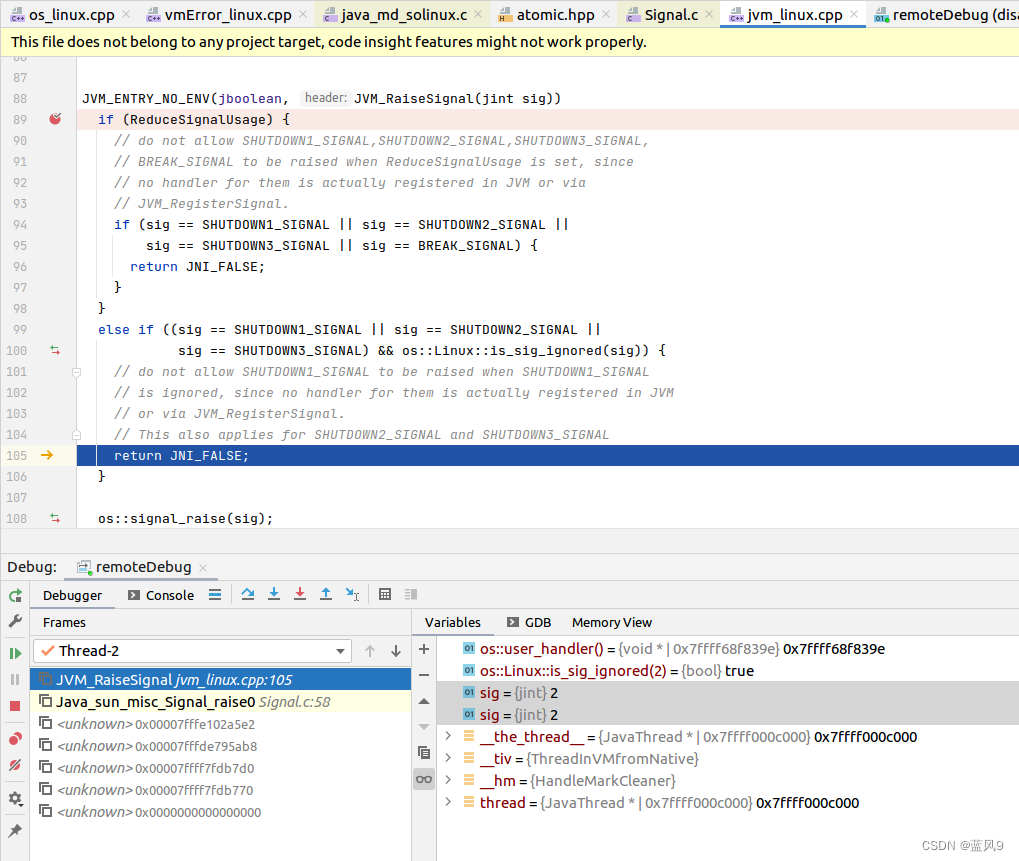
Task: Switch to the Console tab
Action: [161, 595]
